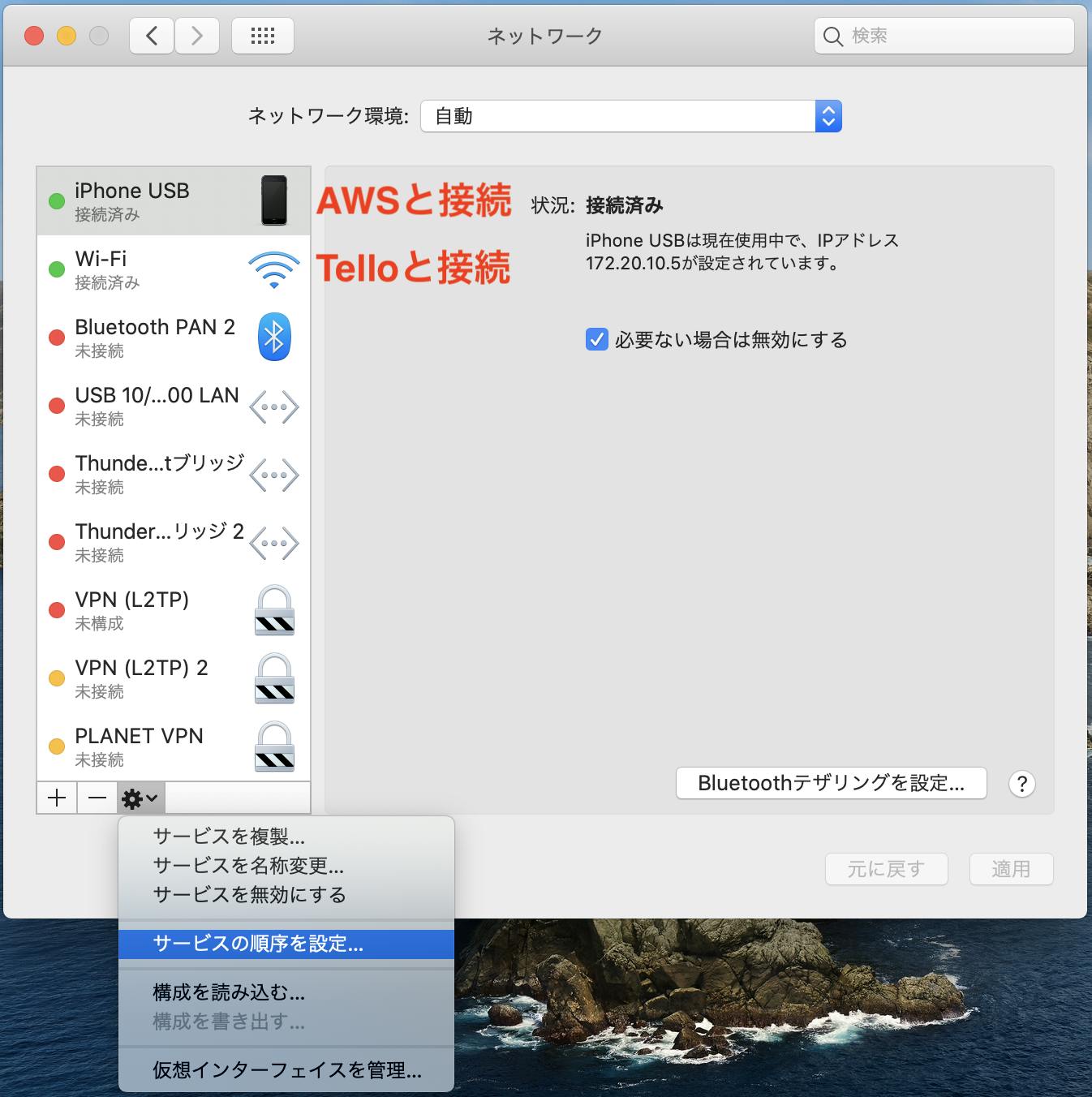This screenshot has height=1097, width=1092.
Task: Click the Thunder...リッジ 2 bridge arrows icon
Action: pyautogui.click(x=274, y=543)
